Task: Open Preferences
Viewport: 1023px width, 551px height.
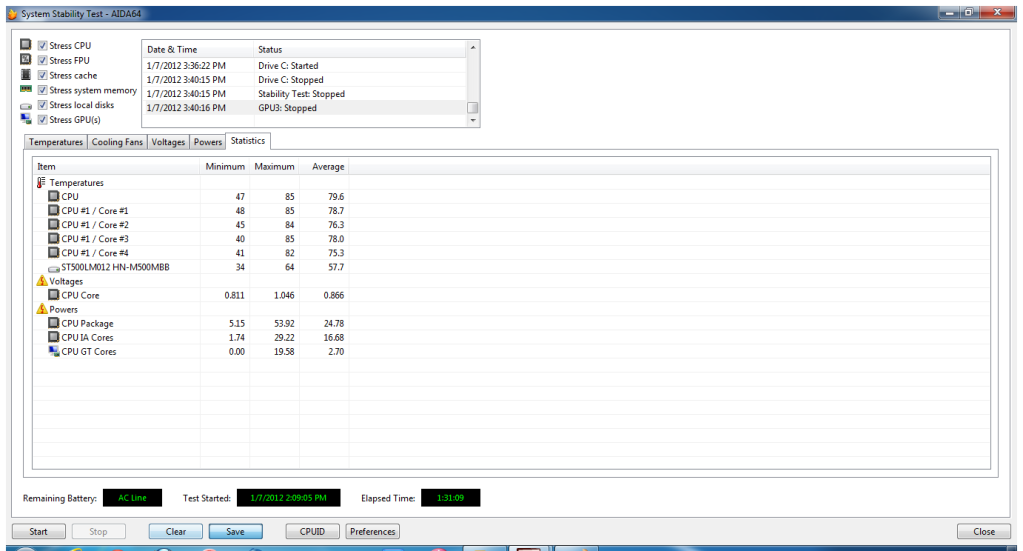Action: click(x=373, y=531)
